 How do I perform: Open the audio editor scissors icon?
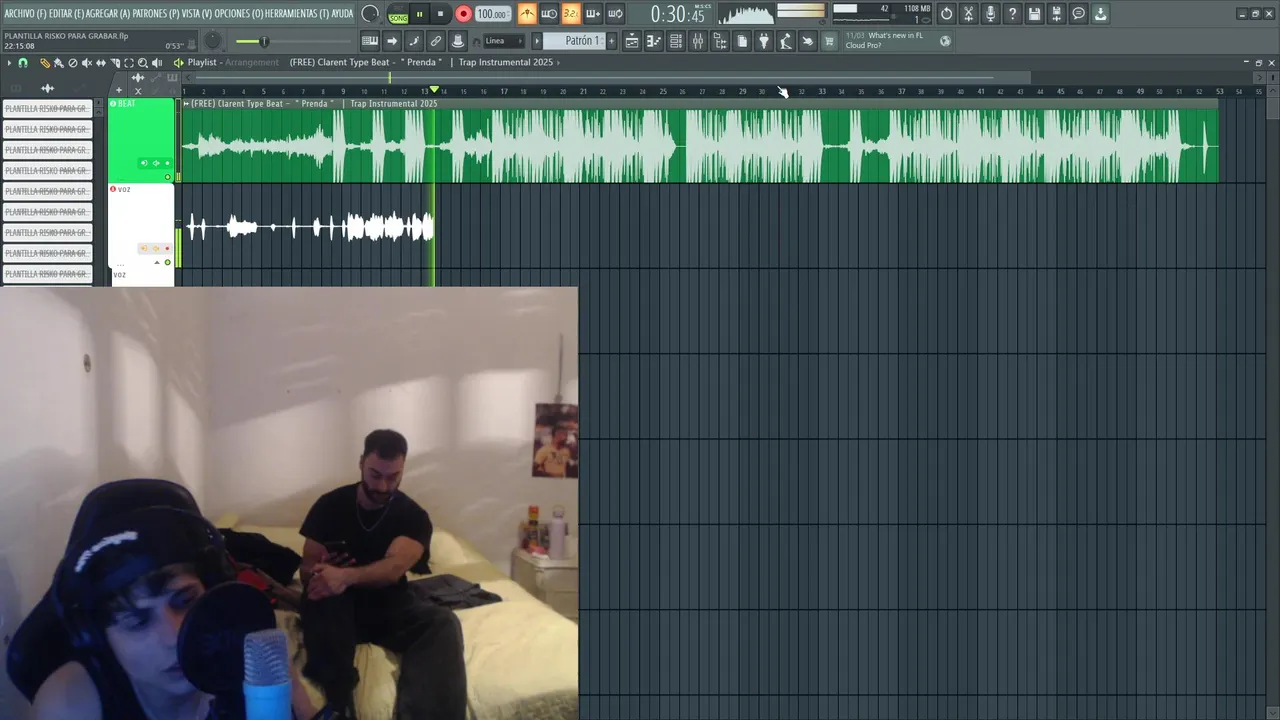point(969,14)
